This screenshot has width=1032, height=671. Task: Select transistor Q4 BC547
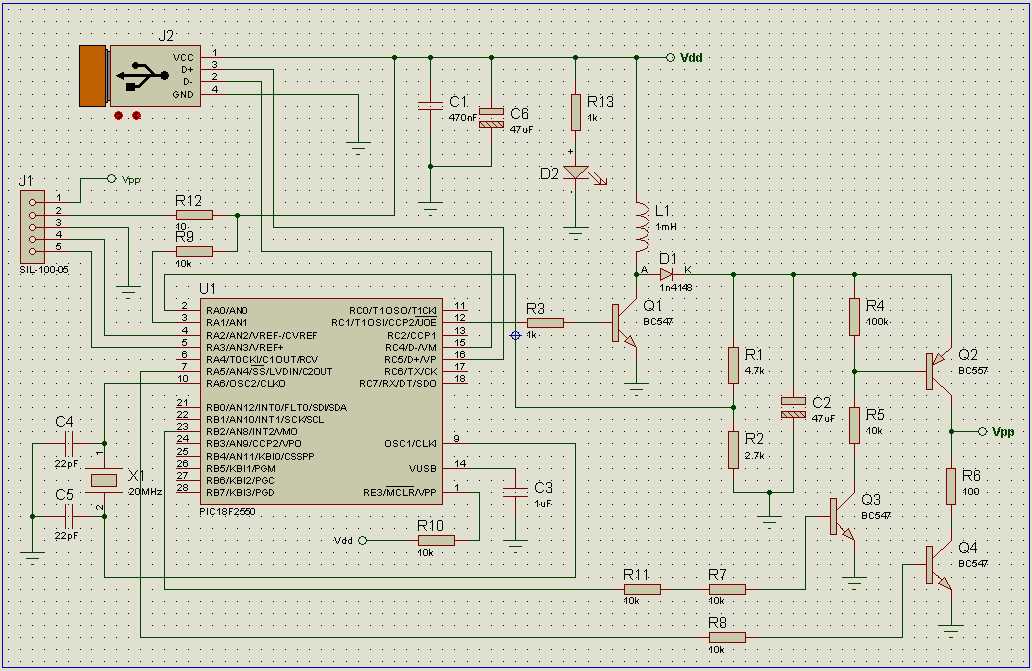tap(939, 565)
